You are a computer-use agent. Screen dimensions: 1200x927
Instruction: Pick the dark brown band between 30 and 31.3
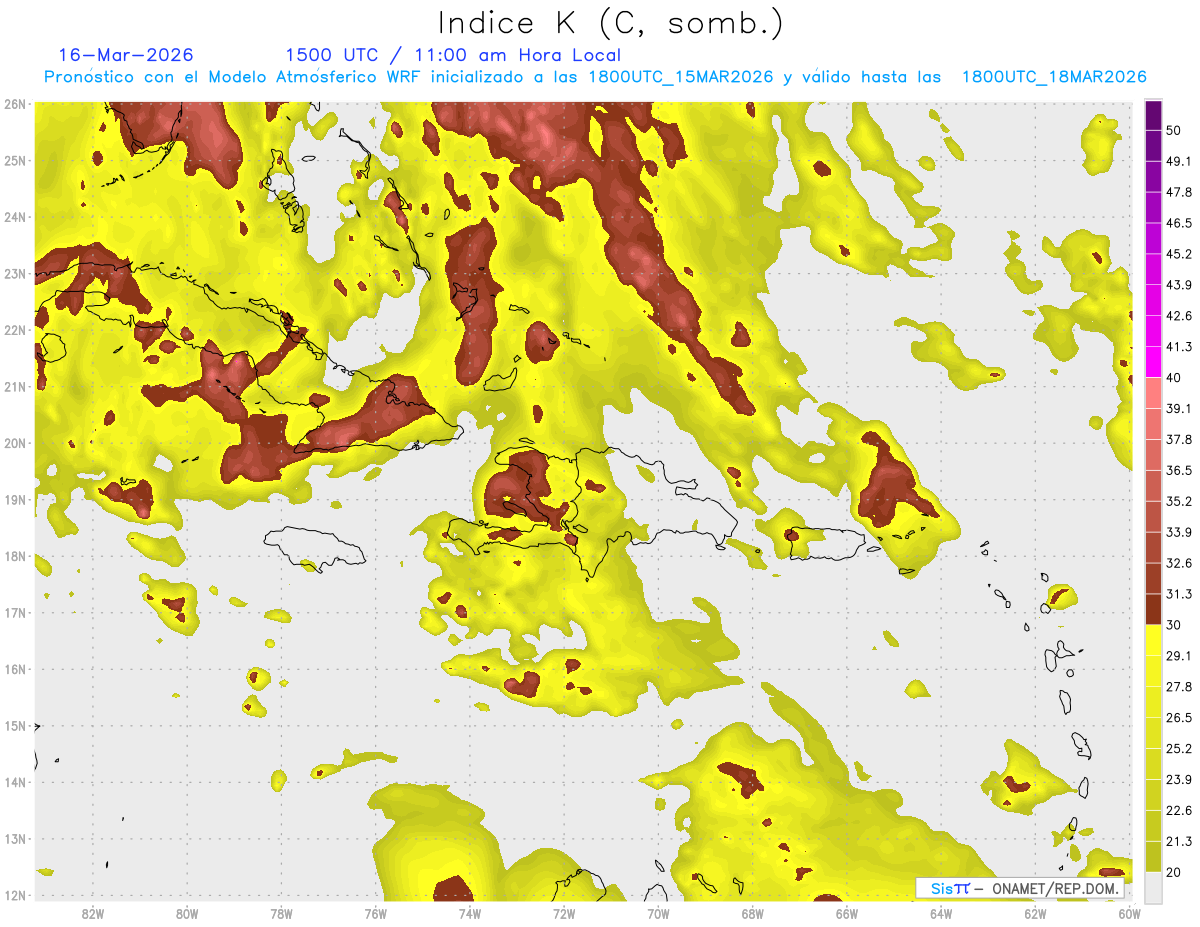coord(1153,609)
